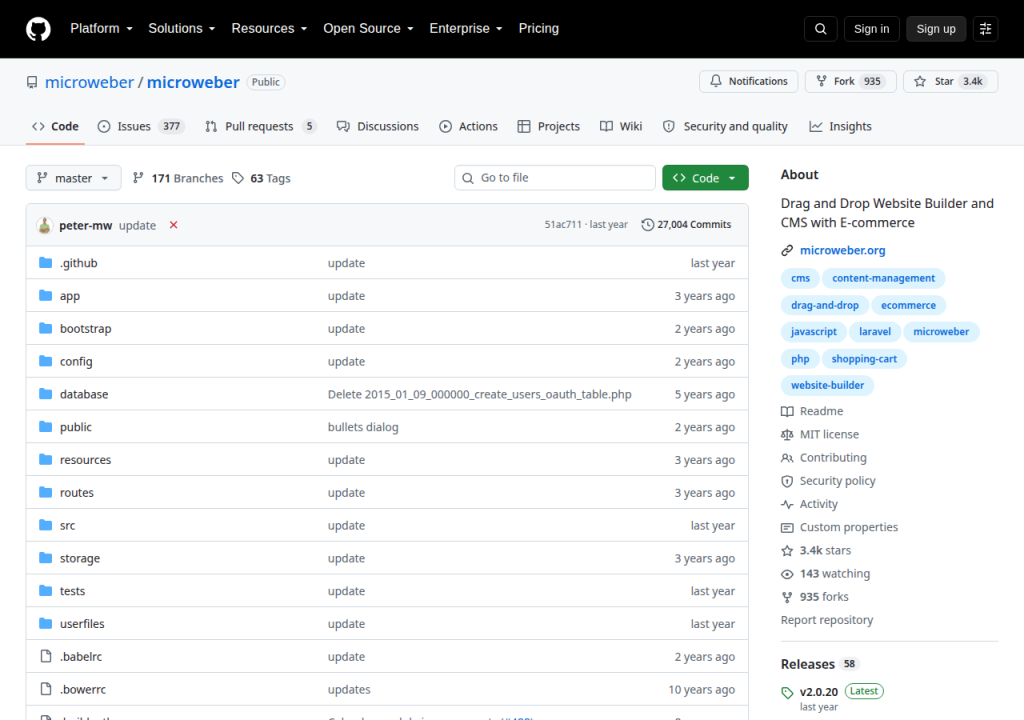Image resolution: width=1024 pixels, height=720 pixels.
Task: Focus the Go to file field
Action: pos(554,178)
